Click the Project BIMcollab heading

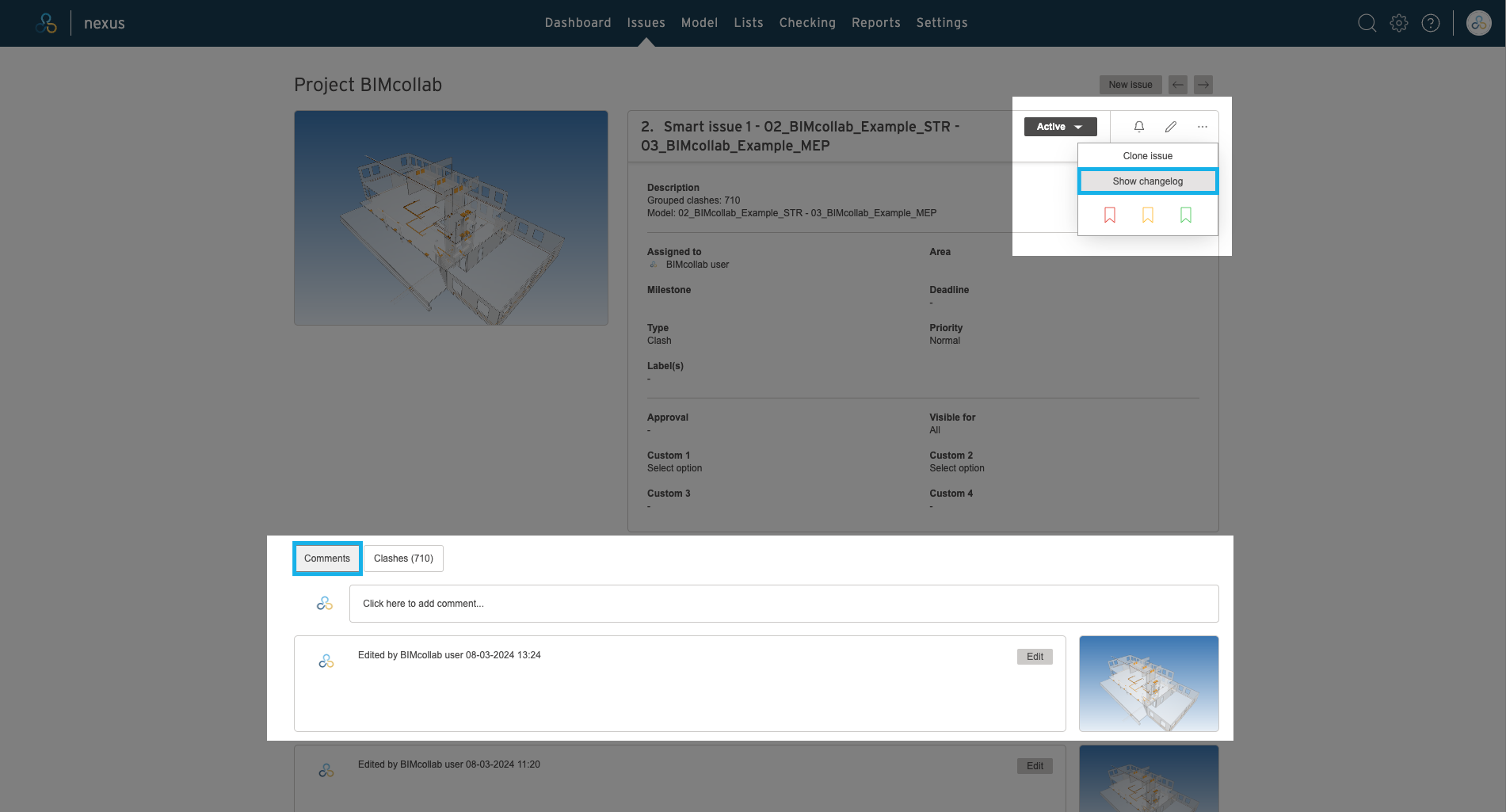tap(368, 85)
